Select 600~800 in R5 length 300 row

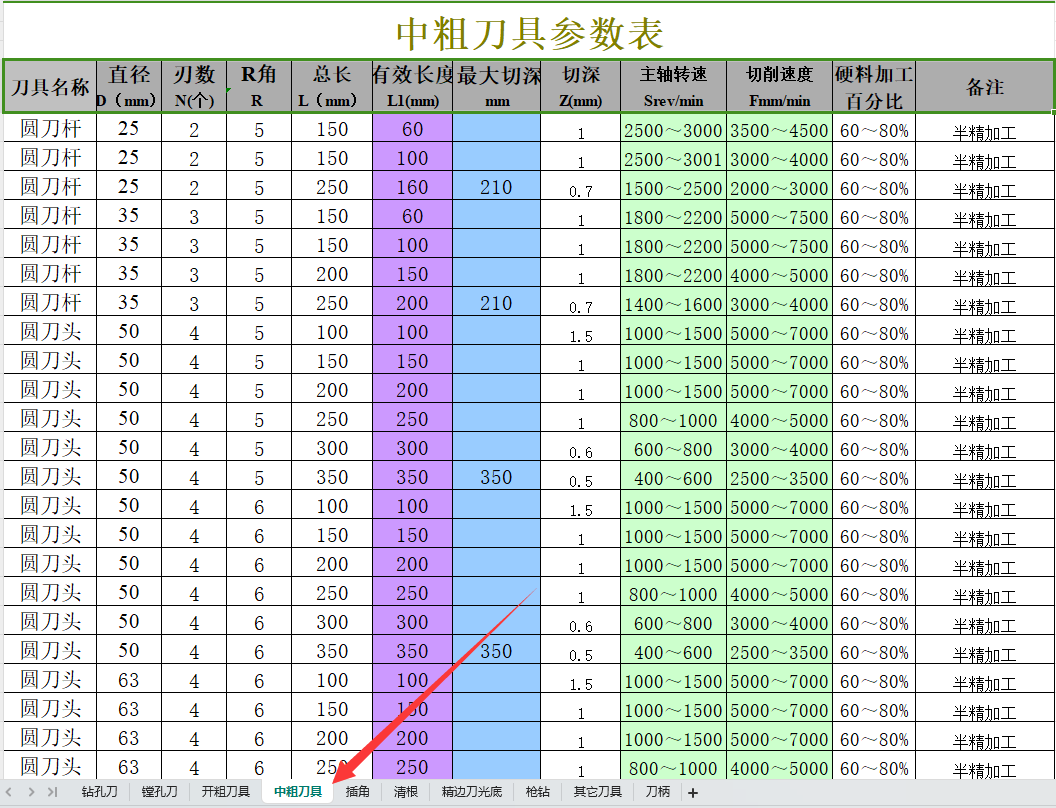(x=673, y=448)
